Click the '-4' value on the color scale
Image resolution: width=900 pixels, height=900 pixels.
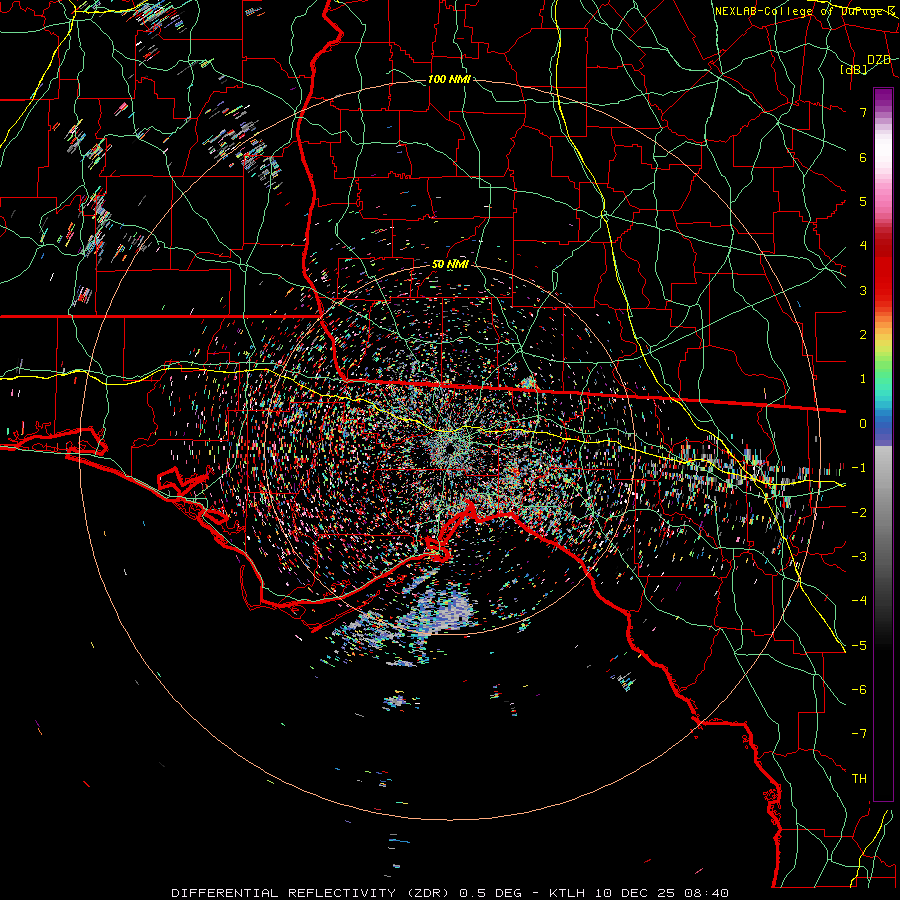(859, 601)
